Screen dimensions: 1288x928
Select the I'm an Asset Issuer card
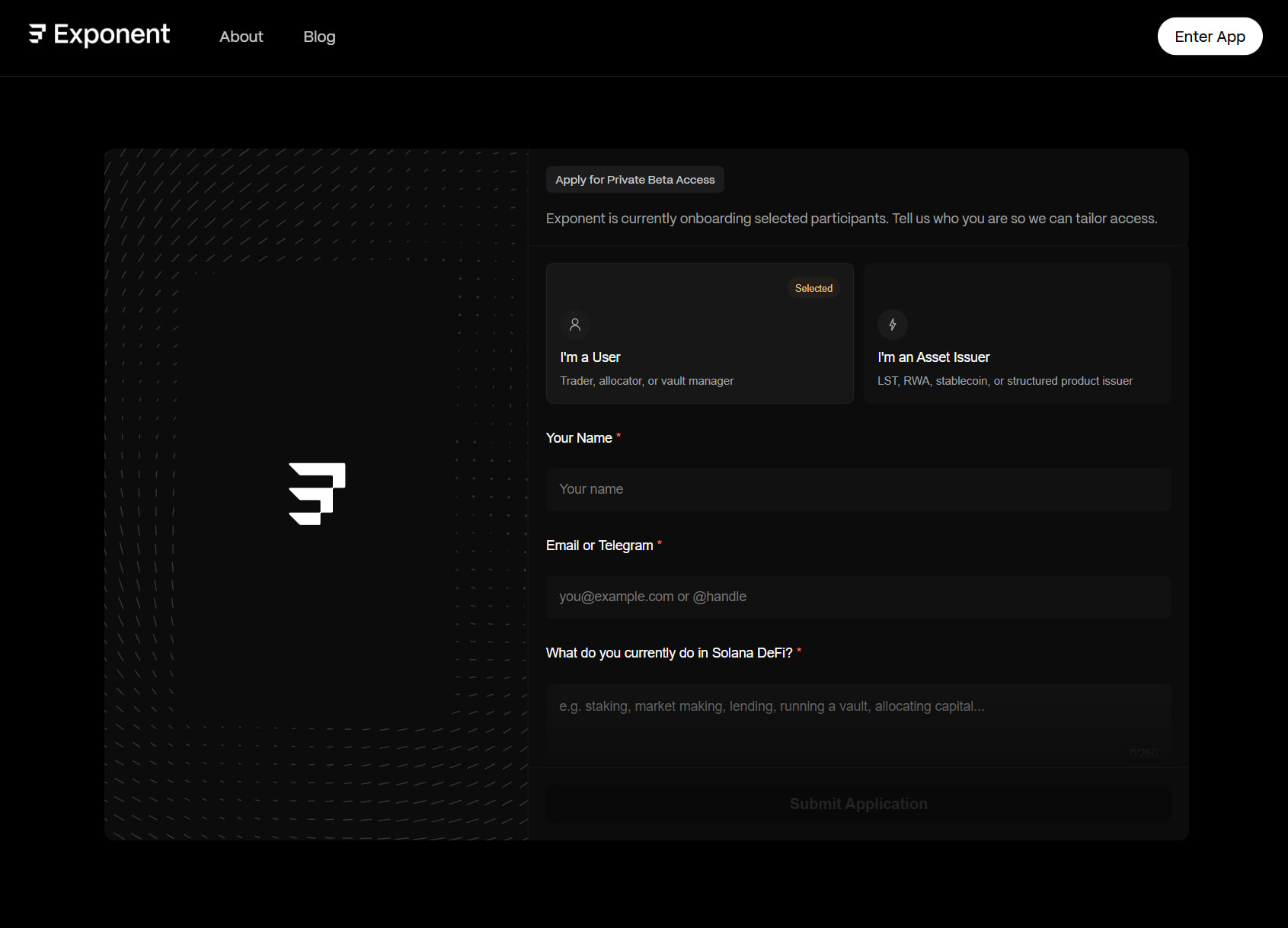(1017, 333)
